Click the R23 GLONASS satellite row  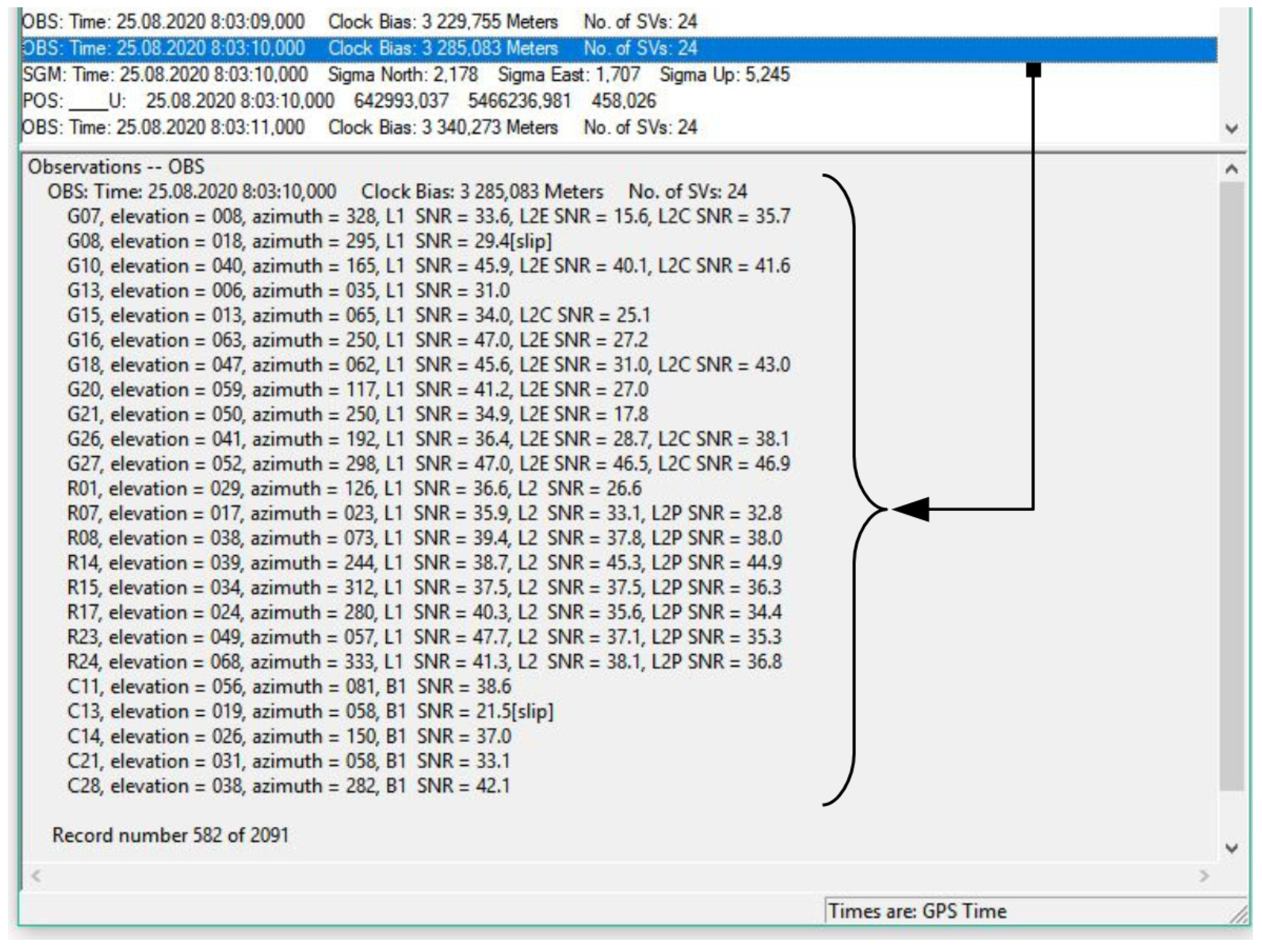(x=424, y=637)
